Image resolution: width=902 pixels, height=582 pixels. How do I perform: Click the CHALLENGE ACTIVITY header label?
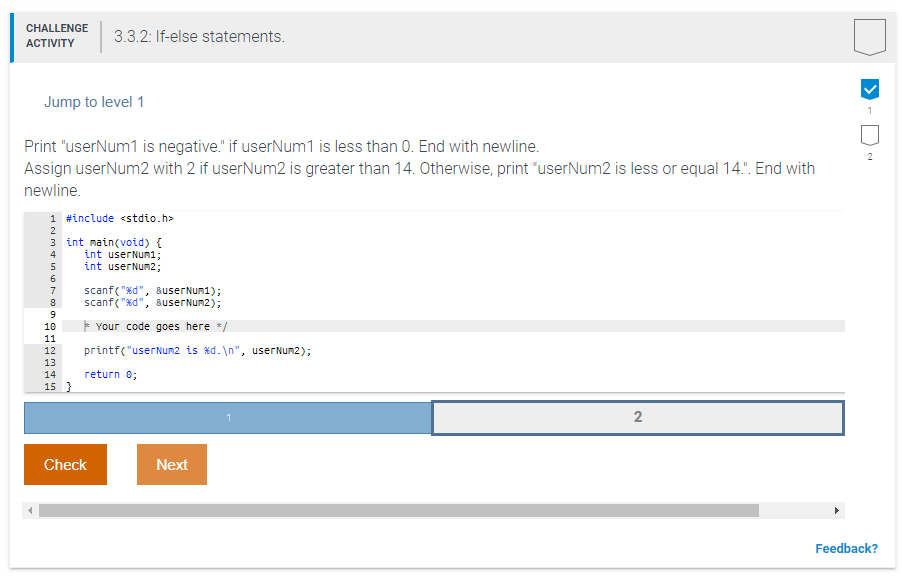(55, 34)
